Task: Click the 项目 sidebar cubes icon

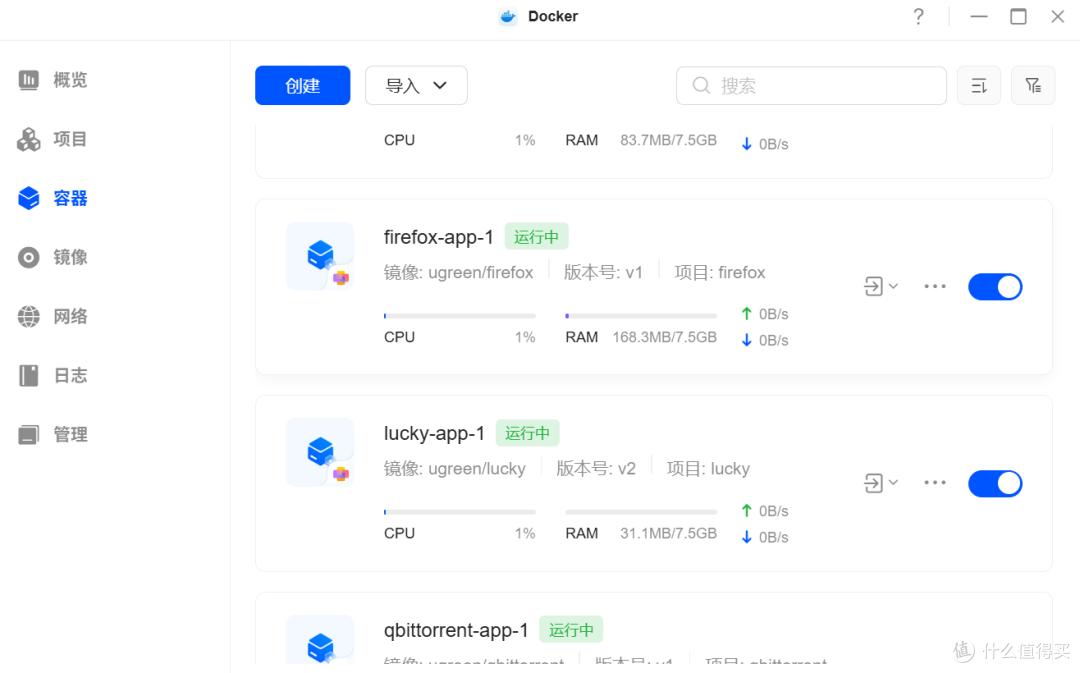Action: click(x=29, y=139)
